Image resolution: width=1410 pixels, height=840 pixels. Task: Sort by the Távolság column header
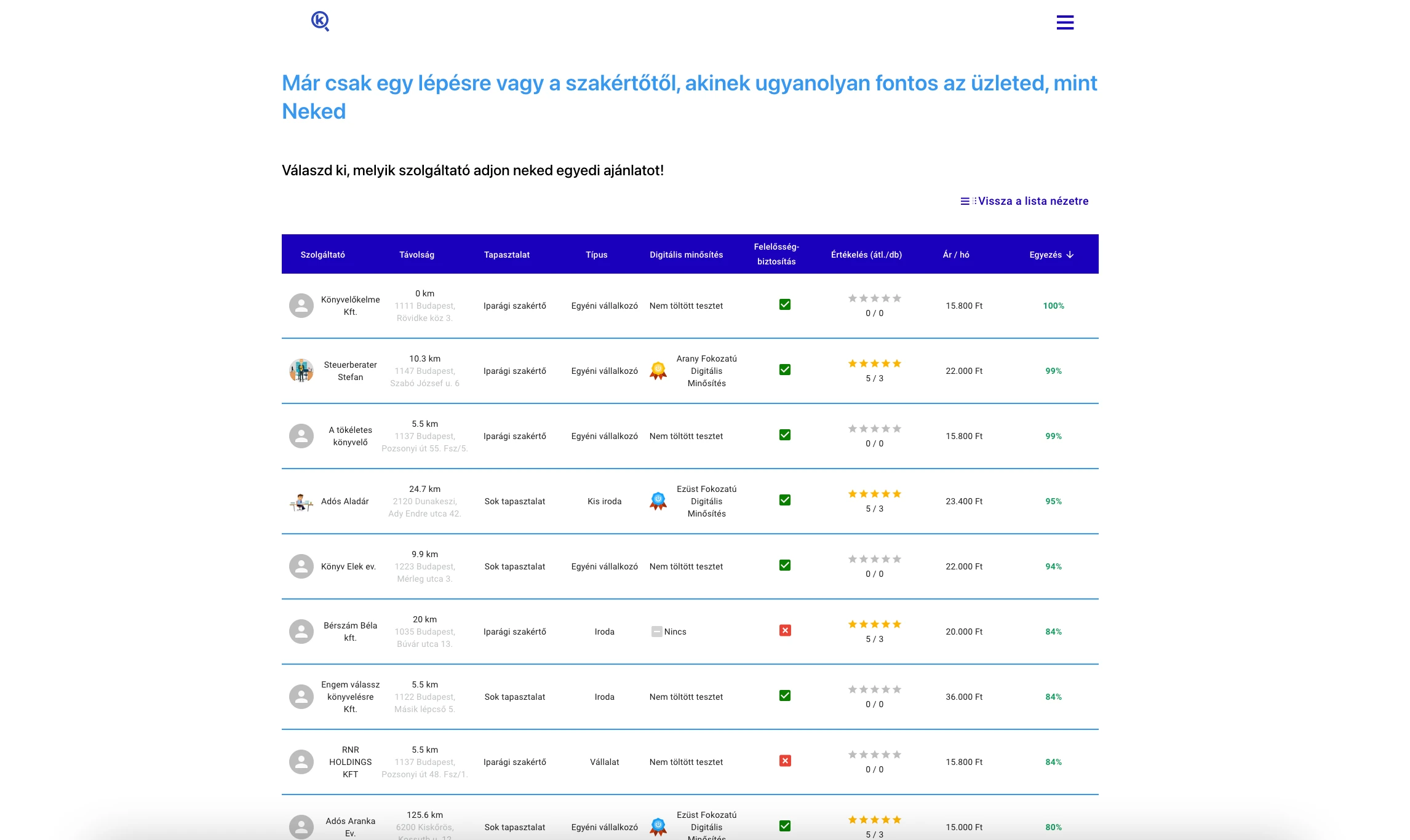(x=416, y=255)
